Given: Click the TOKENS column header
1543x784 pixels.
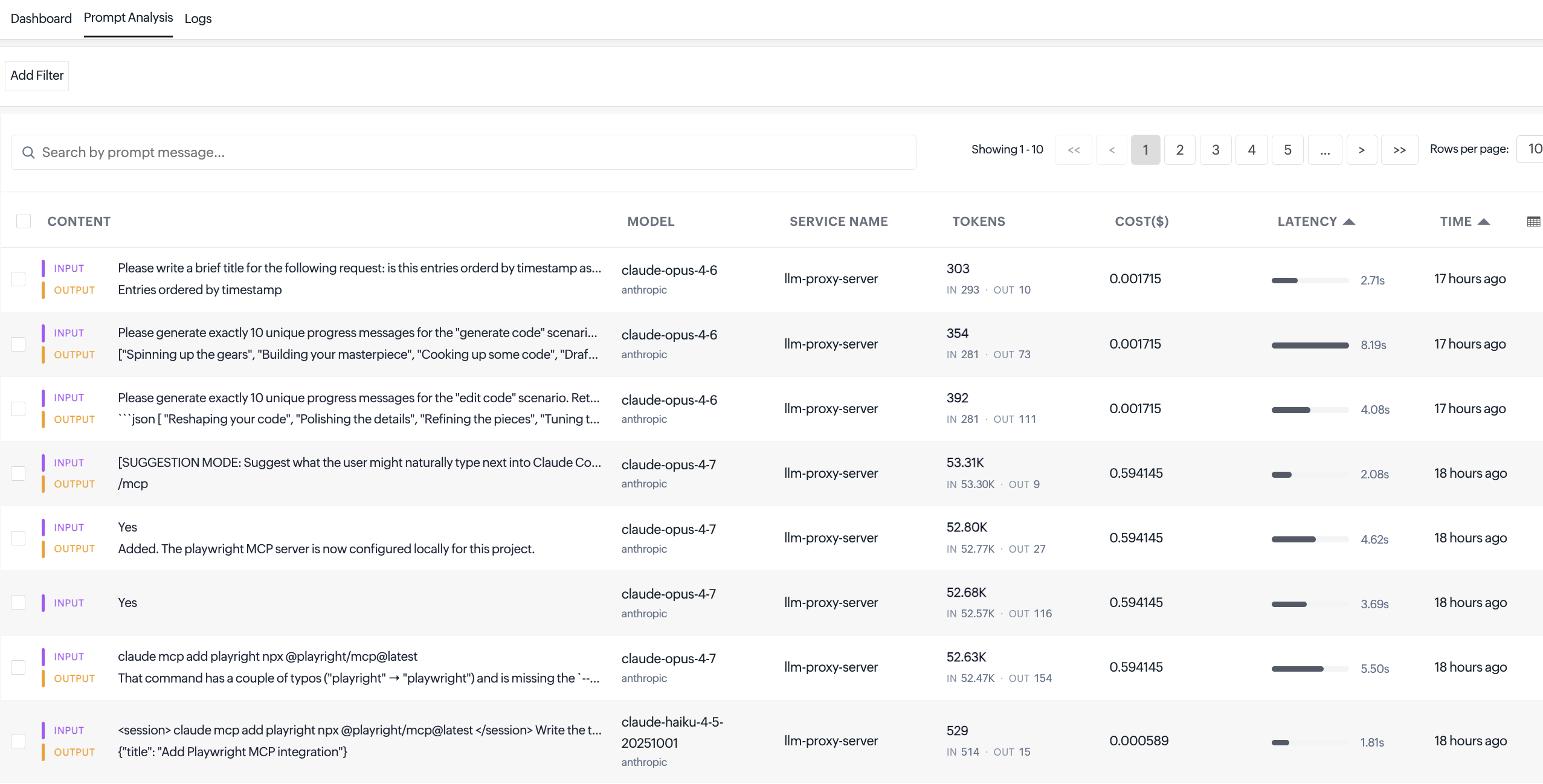Looking at the screenshot, I should coord(979,222).
